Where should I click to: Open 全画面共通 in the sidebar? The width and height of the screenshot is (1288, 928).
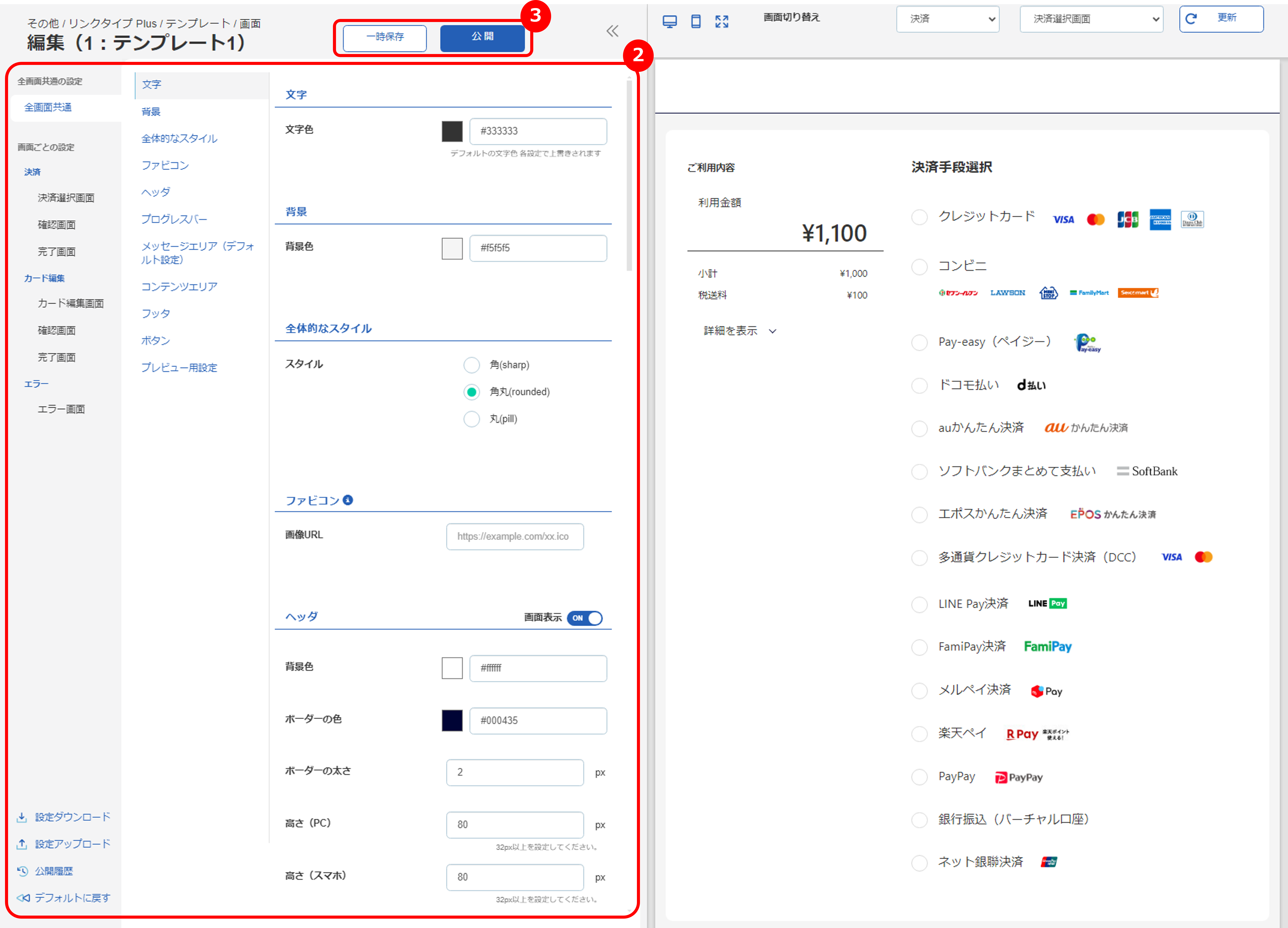(x=48, y=107)
